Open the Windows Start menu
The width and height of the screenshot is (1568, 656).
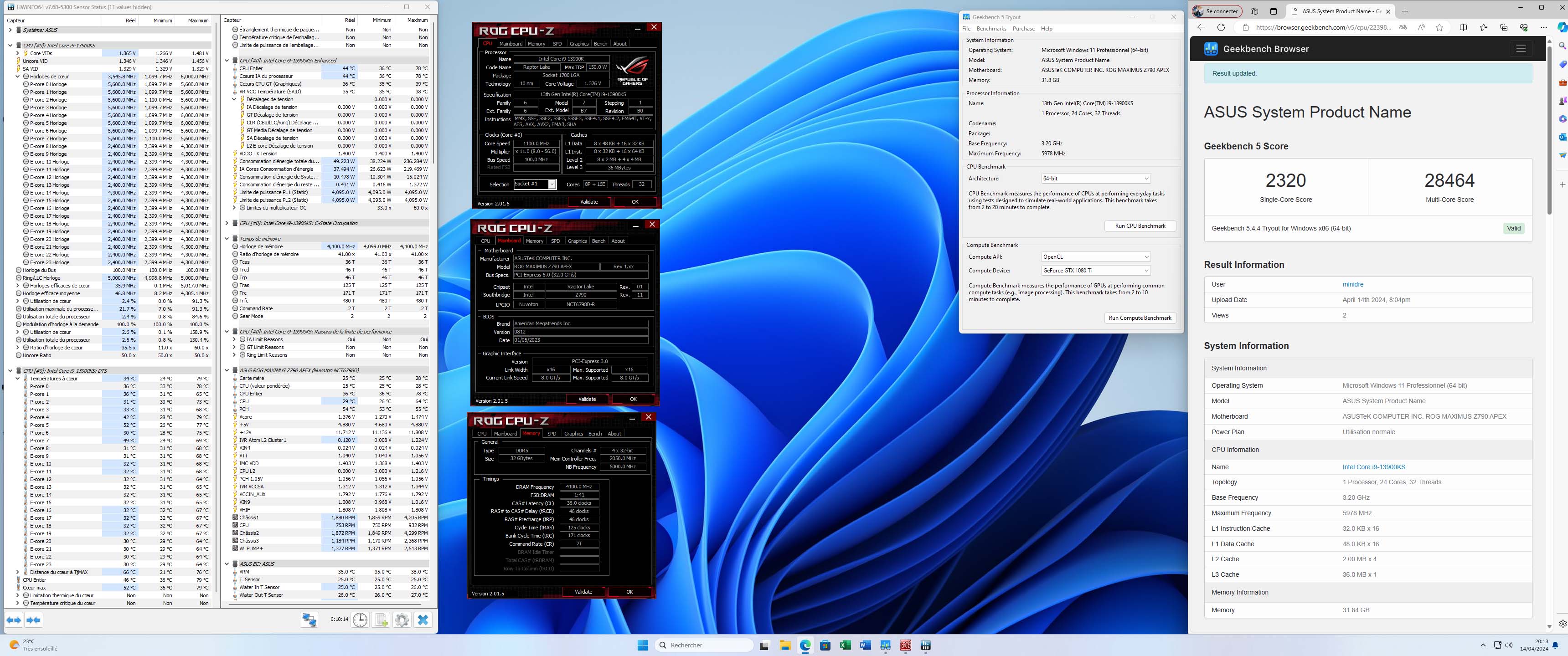[x=642, y=645]
